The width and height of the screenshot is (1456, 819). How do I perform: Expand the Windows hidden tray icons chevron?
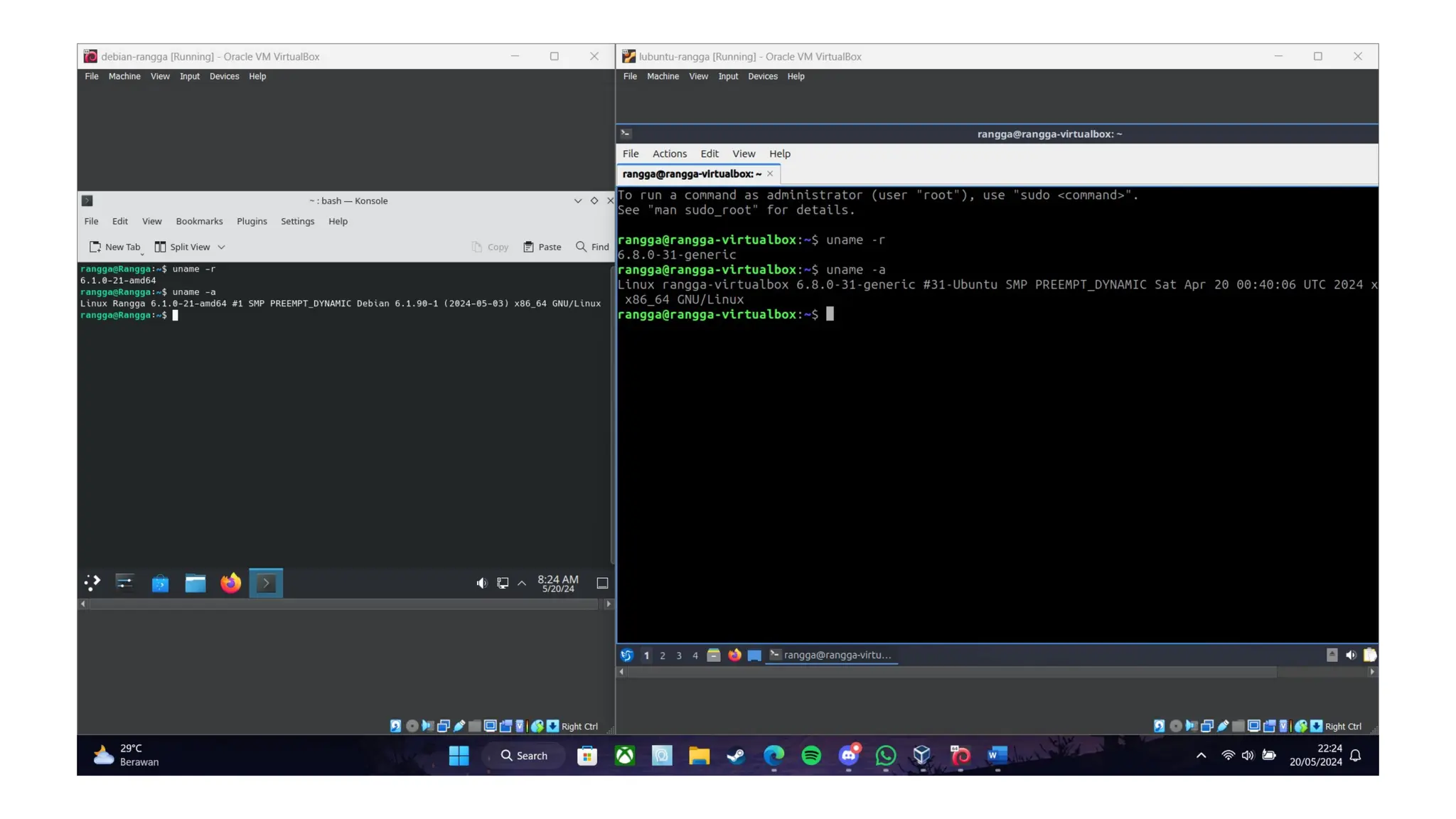[x=1201, y=755]
